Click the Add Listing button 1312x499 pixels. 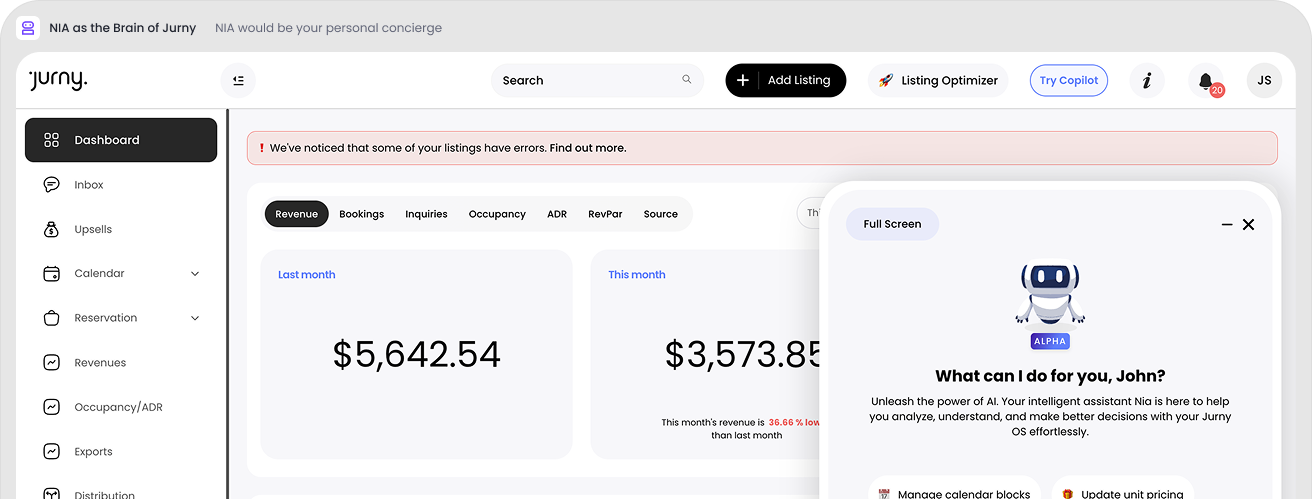click(x=785, y=81)
